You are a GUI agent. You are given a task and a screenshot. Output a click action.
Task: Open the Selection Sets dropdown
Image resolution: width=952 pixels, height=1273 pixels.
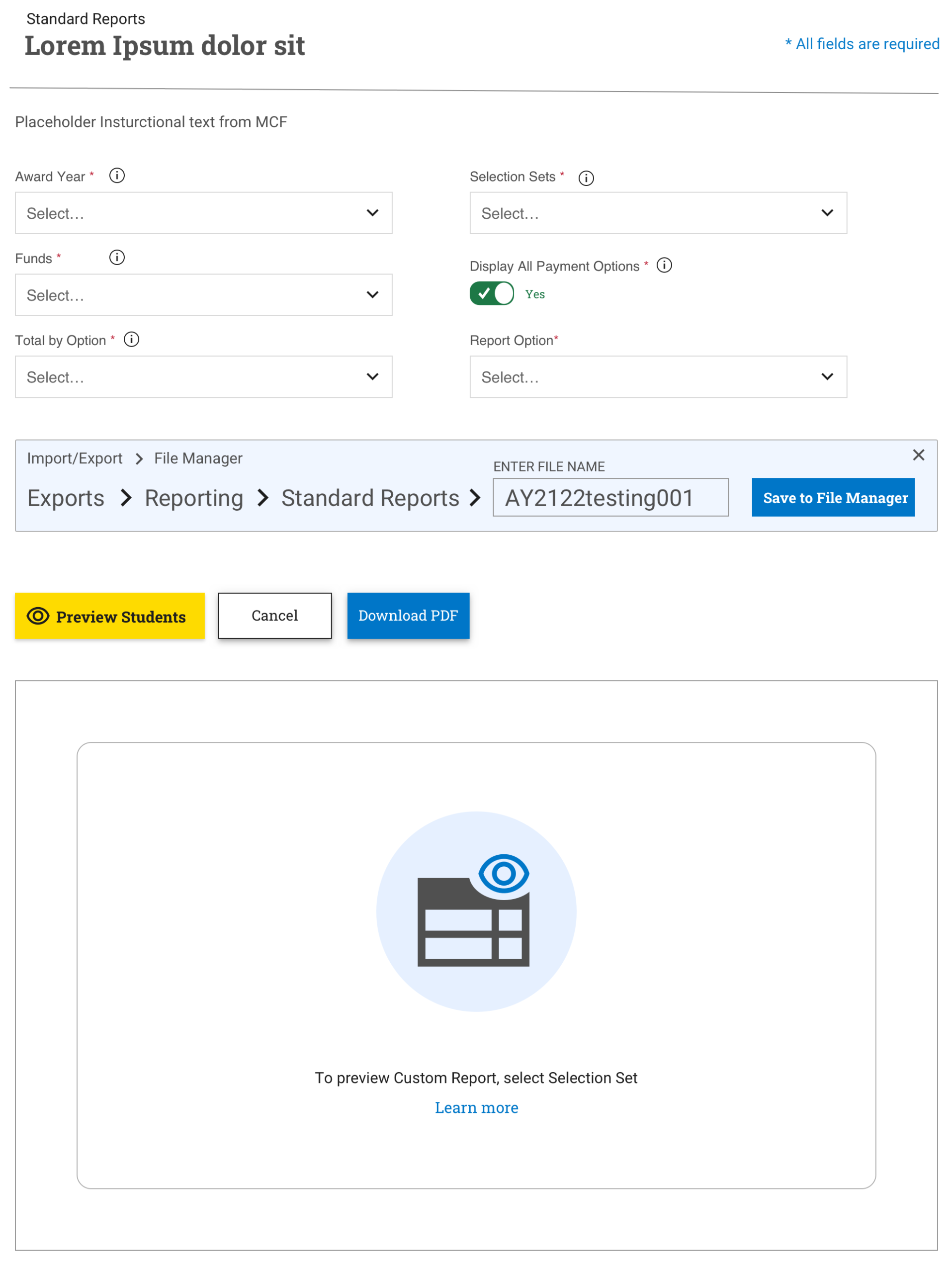[658, 213]
